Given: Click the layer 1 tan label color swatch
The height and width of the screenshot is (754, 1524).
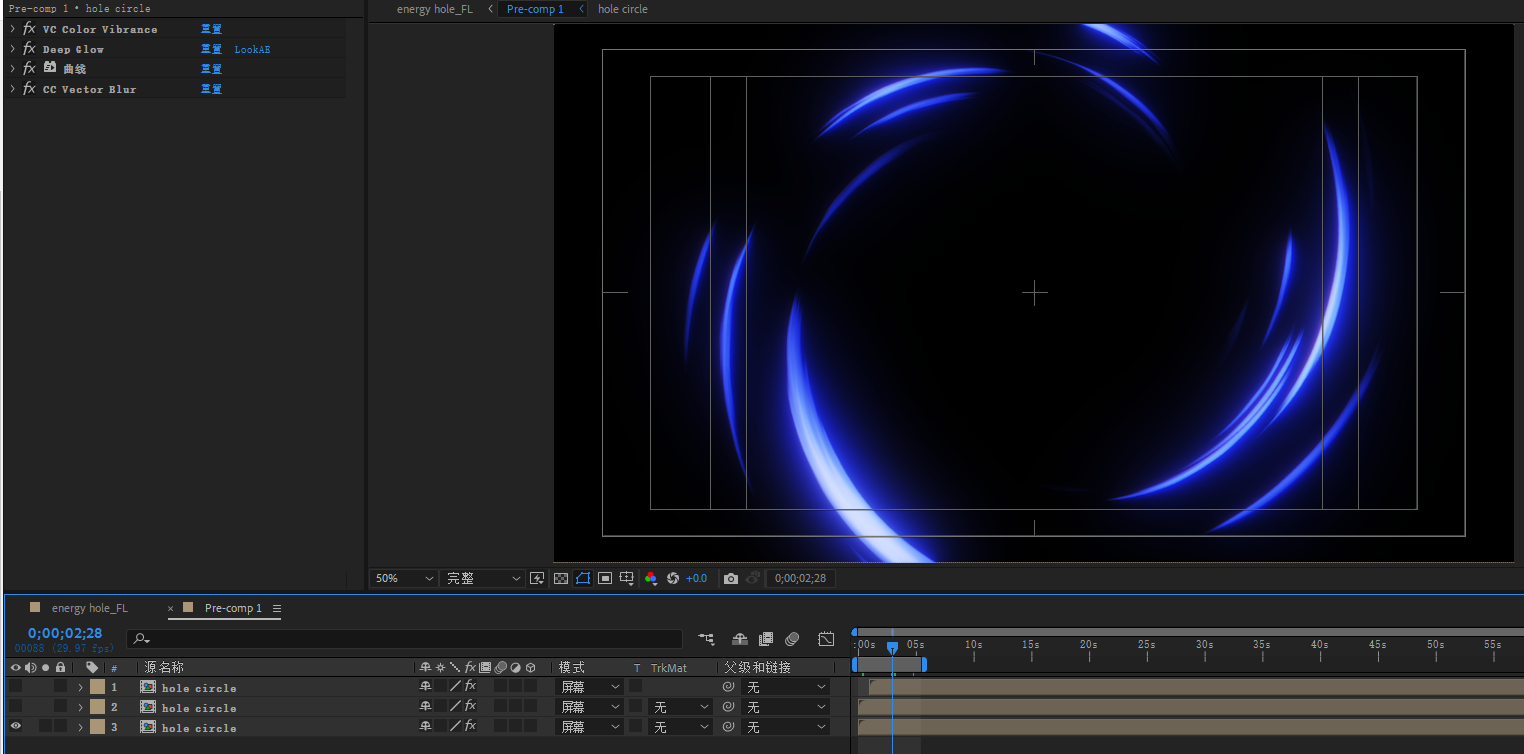Looking at the screenshot, I should coord(97,687).
